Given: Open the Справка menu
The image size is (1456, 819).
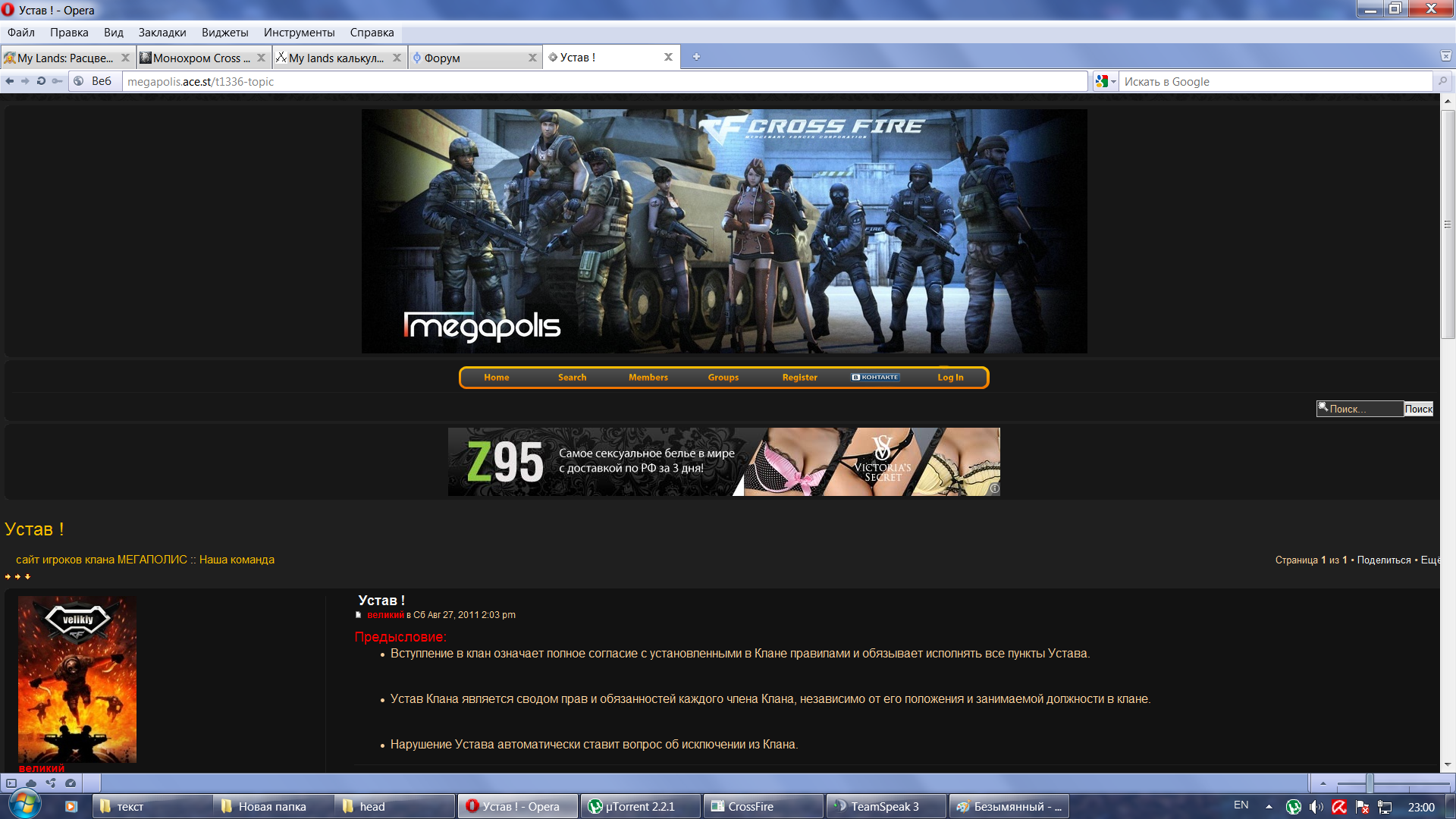Looking at the screenshot, I should click(x=372, y=33).
